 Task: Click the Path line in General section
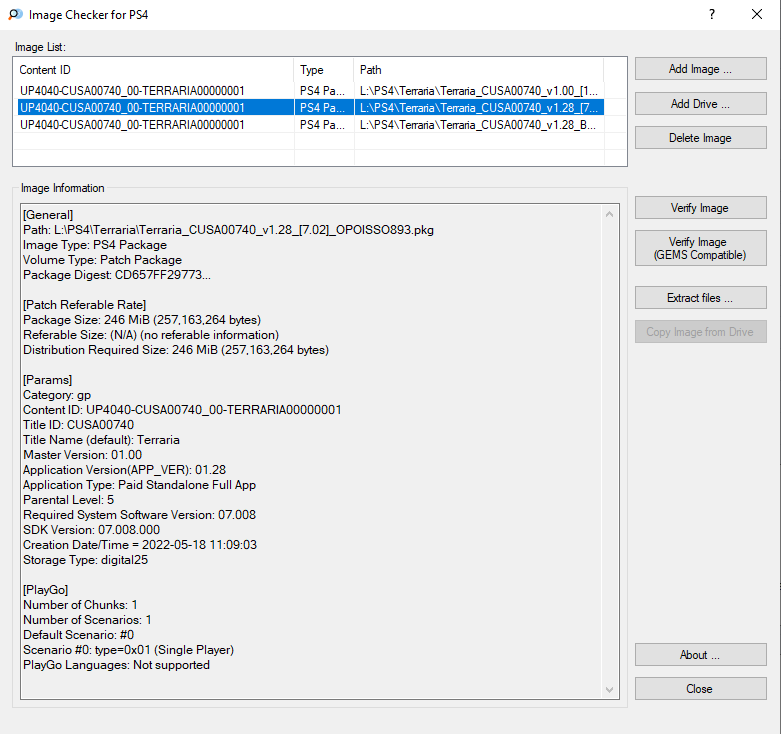click(229, 230)
